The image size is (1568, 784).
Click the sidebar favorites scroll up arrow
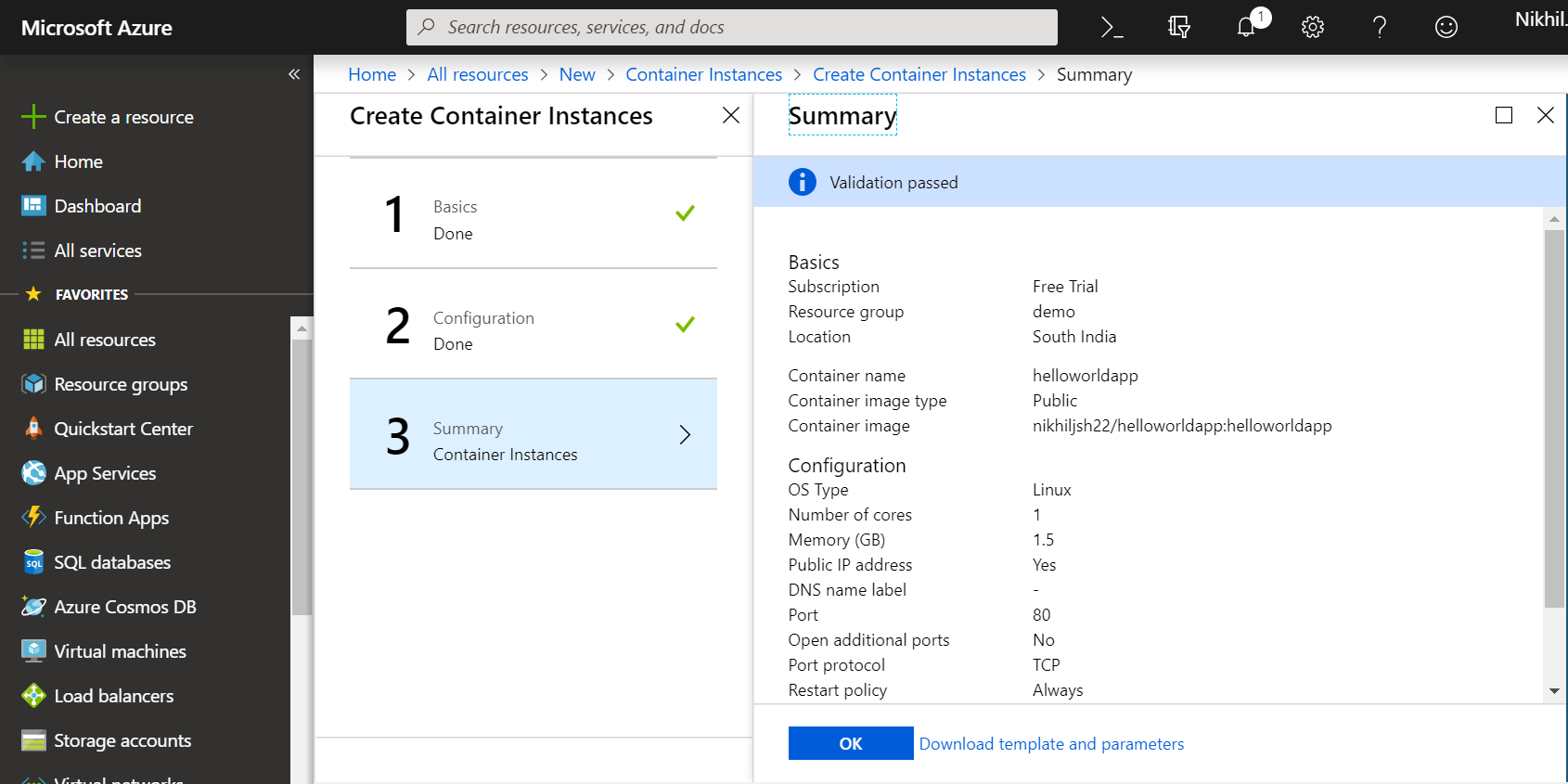coord(302,328)
